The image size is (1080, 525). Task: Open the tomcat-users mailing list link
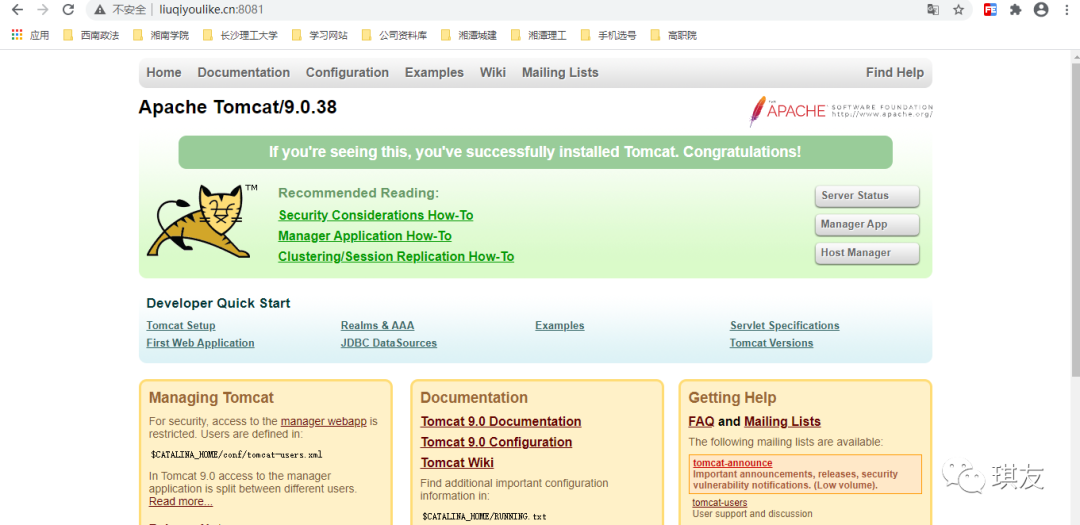[x=720, y=503]
